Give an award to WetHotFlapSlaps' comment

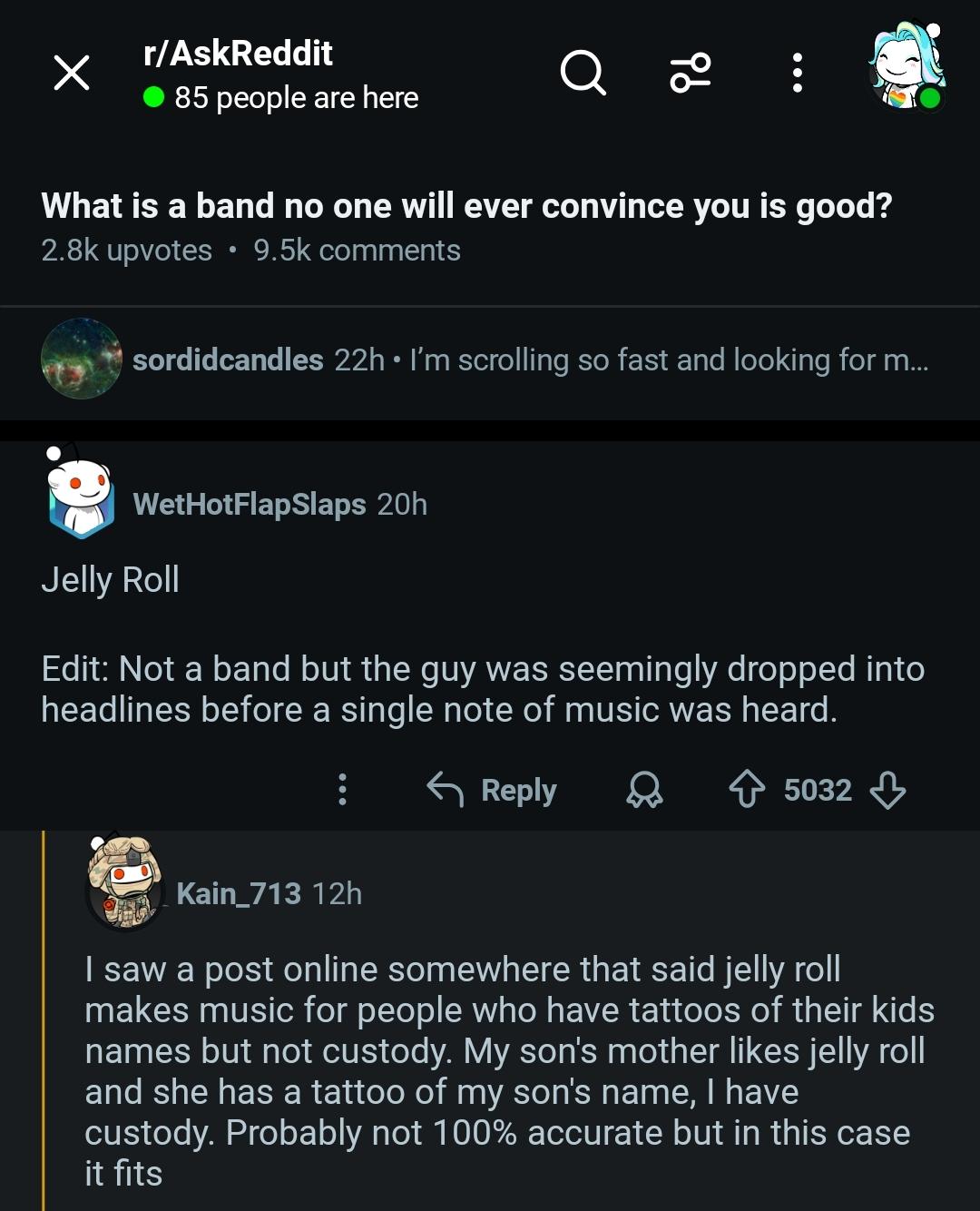click(x=646, y=790)
